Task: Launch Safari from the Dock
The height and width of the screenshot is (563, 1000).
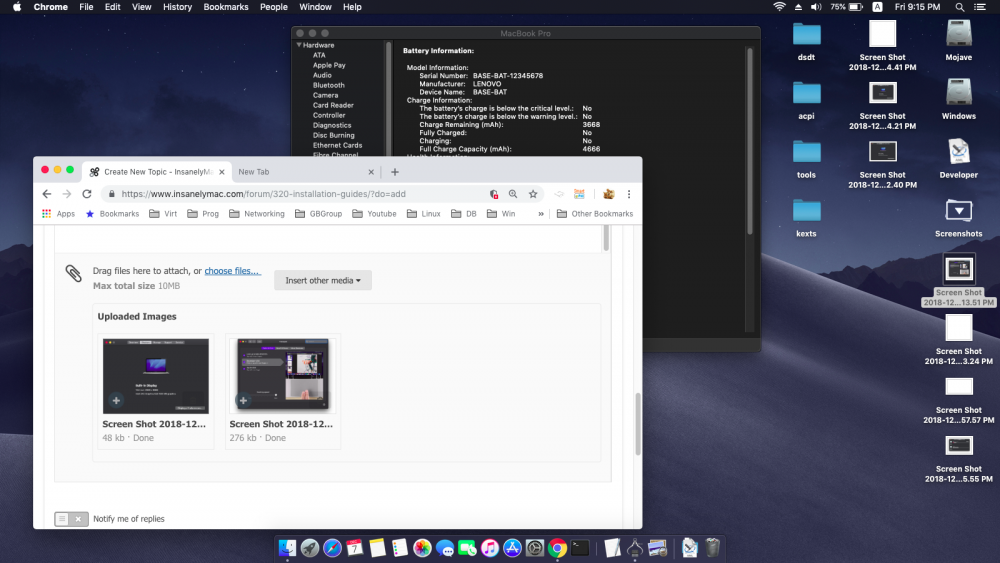Action: click(332, 548)
